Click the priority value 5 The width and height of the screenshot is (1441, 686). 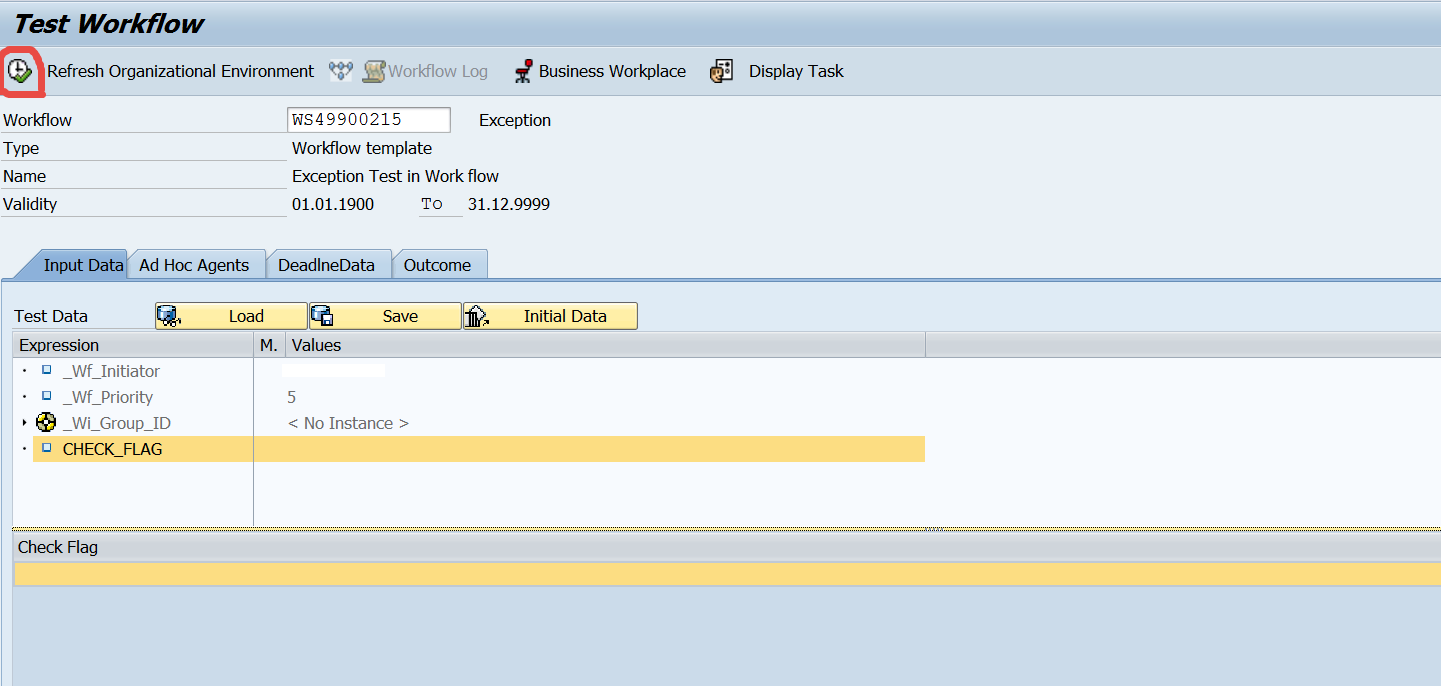[x=292, y=397]
